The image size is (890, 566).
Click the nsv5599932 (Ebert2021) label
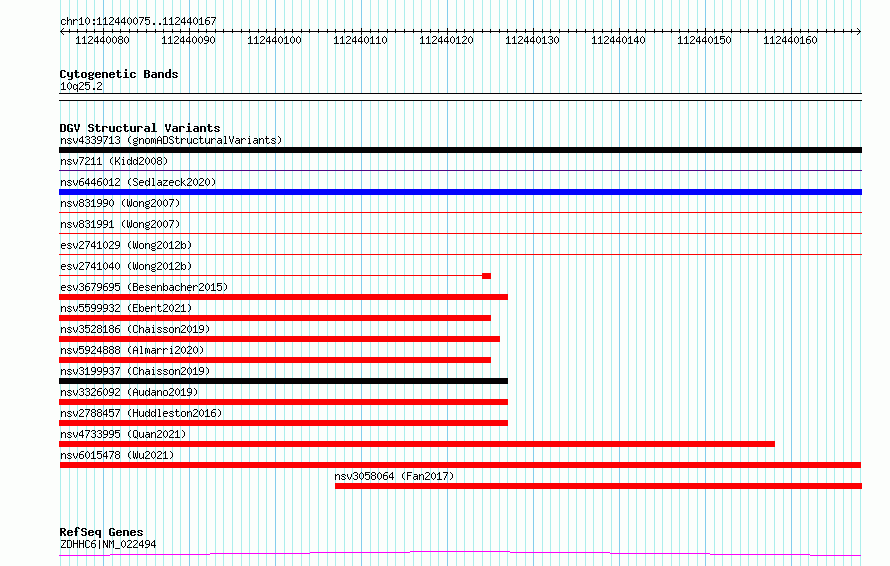pyautogui.click(x=126, y=308)
